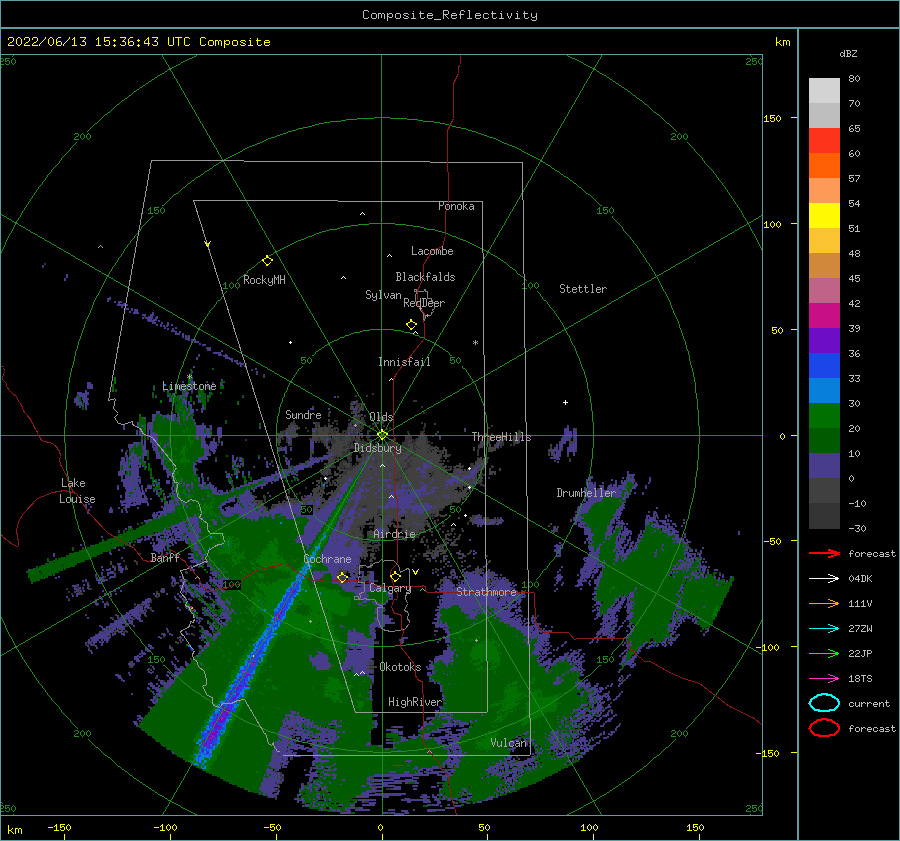The height and width of the screenshot is (841, 900).
Task: Click the yellow diamond marker near RockyMH
Action: (x=267, y=261)
